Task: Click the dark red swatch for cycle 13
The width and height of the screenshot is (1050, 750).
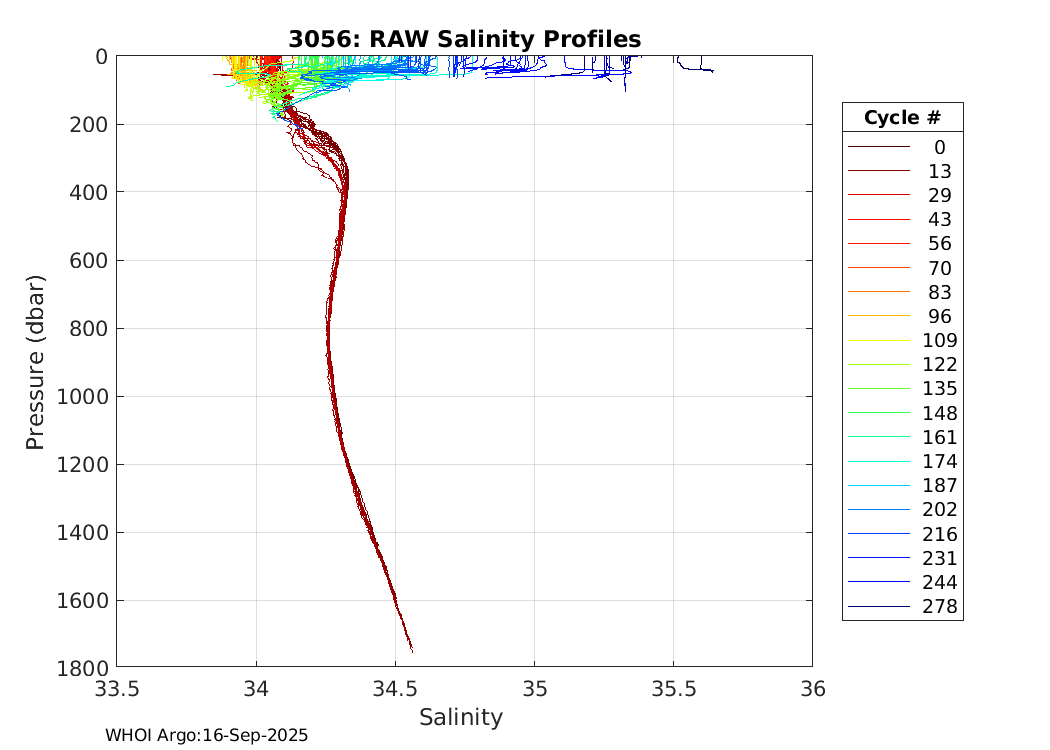Action: click(x=878, y=172)
